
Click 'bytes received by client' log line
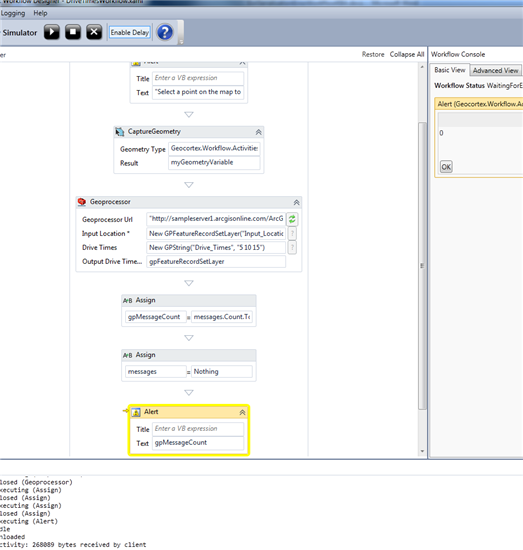73,545
